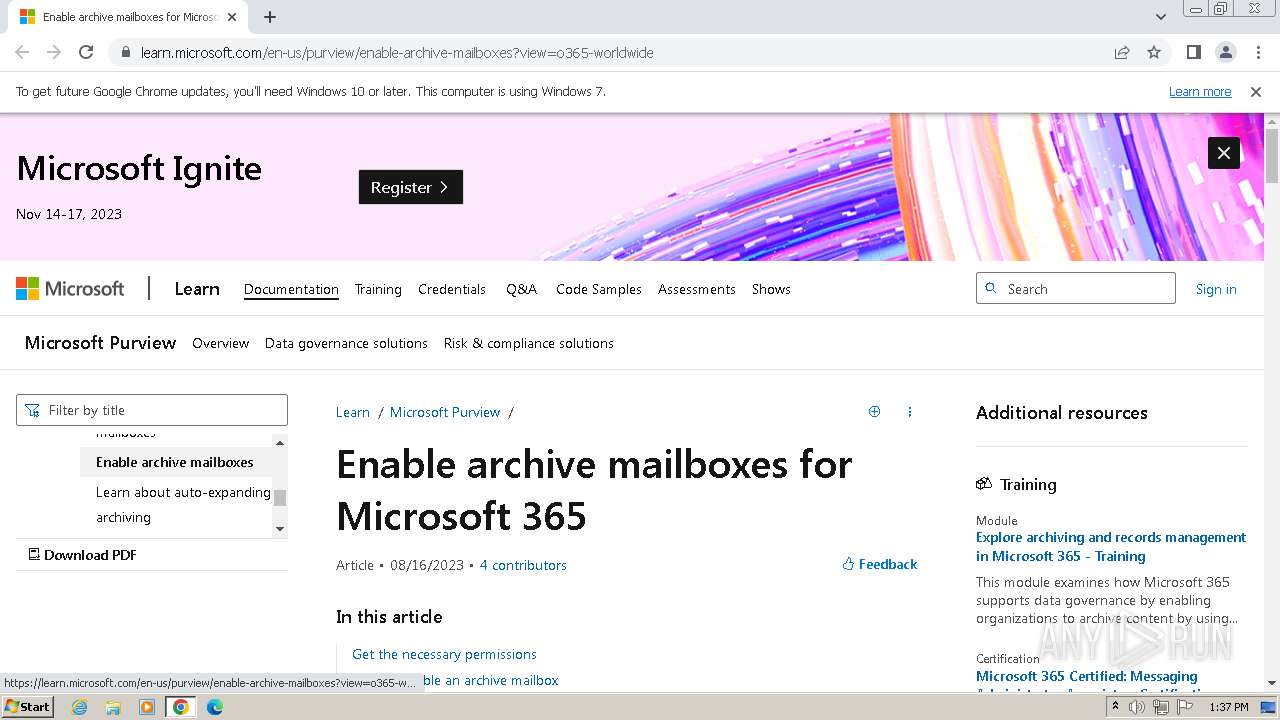Open the Windows Start button
Viewport: 1280px width, 720px height.
point(27,706)
